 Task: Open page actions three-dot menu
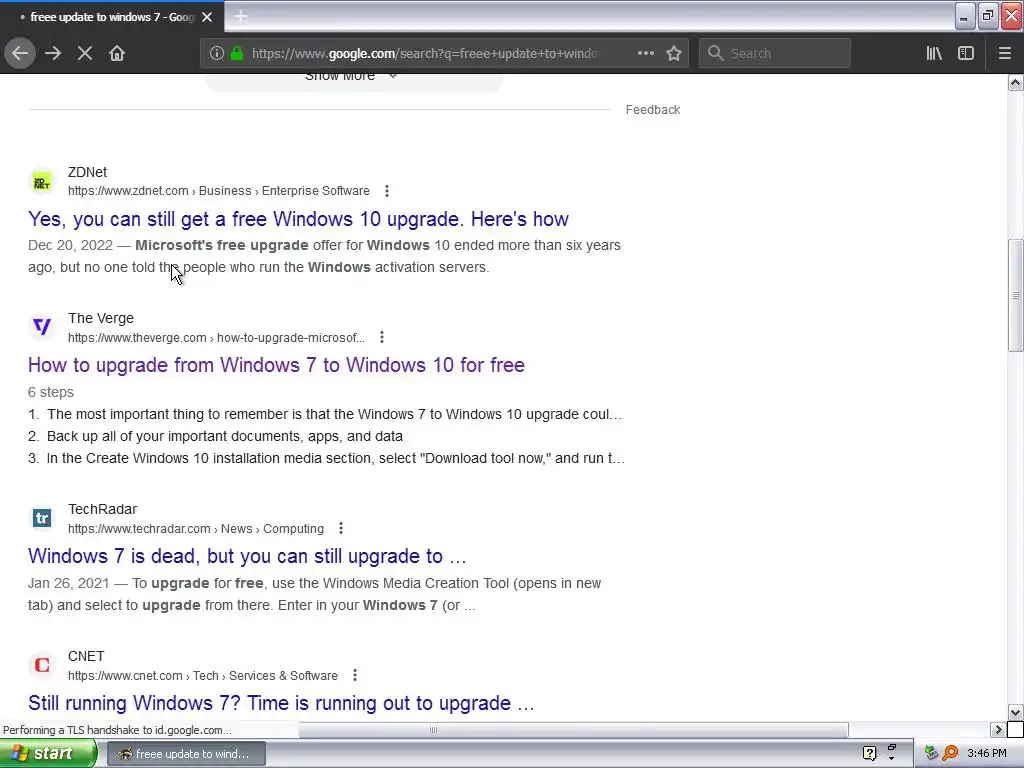coord(645,53)
